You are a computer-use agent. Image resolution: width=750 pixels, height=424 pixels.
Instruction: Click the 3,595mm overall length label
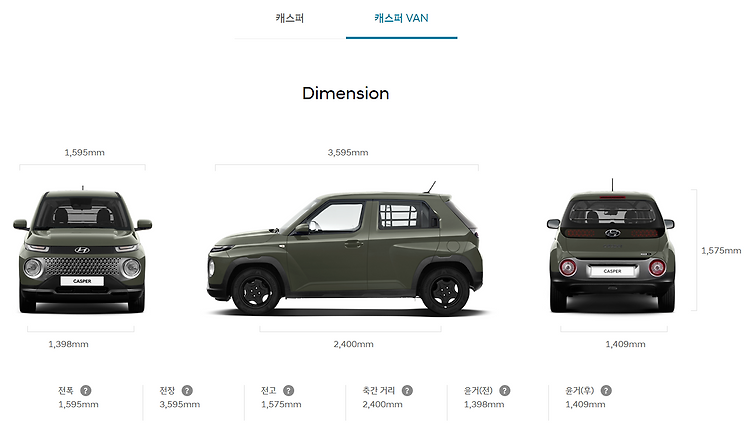click(348, 153)
